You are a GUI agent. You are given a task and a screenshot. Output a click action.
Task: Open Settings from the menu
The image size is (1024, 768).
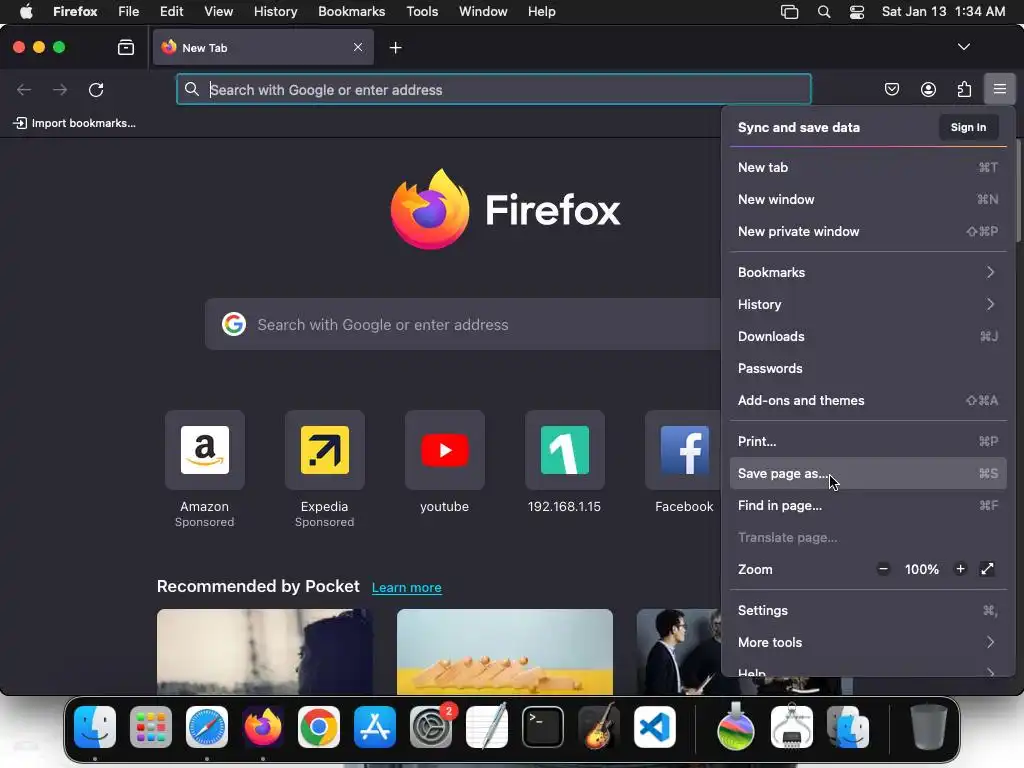click(x=868, y=610)
